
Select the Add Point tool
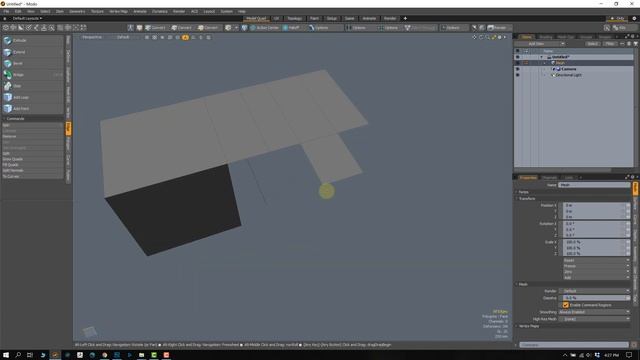[33, 109]
